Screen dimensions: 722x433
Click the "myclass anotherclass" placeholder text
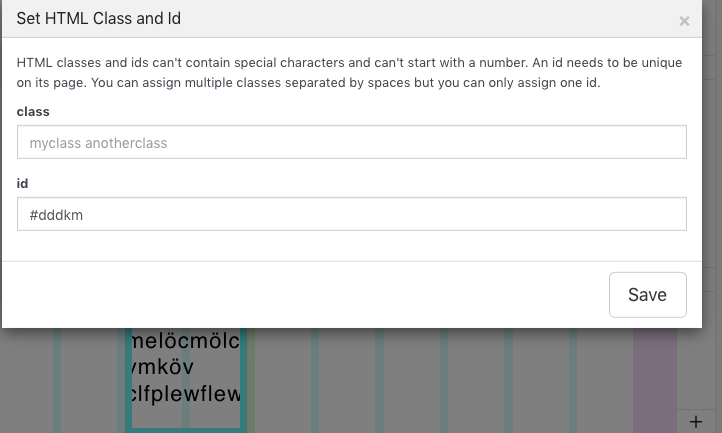tap(98, 143)
